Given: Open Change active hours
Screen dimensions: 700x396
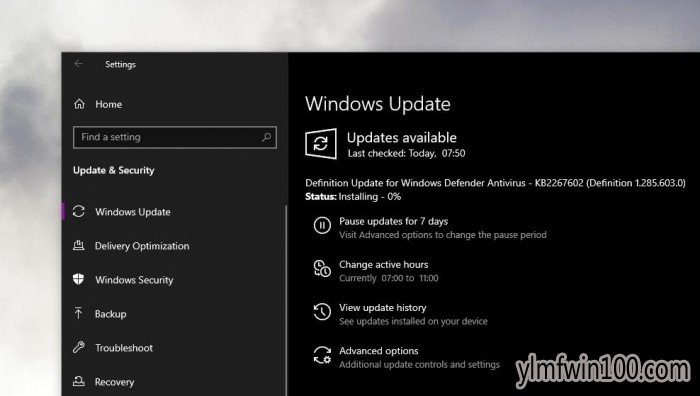Looking at the screenshot, I should coord(383,264).
